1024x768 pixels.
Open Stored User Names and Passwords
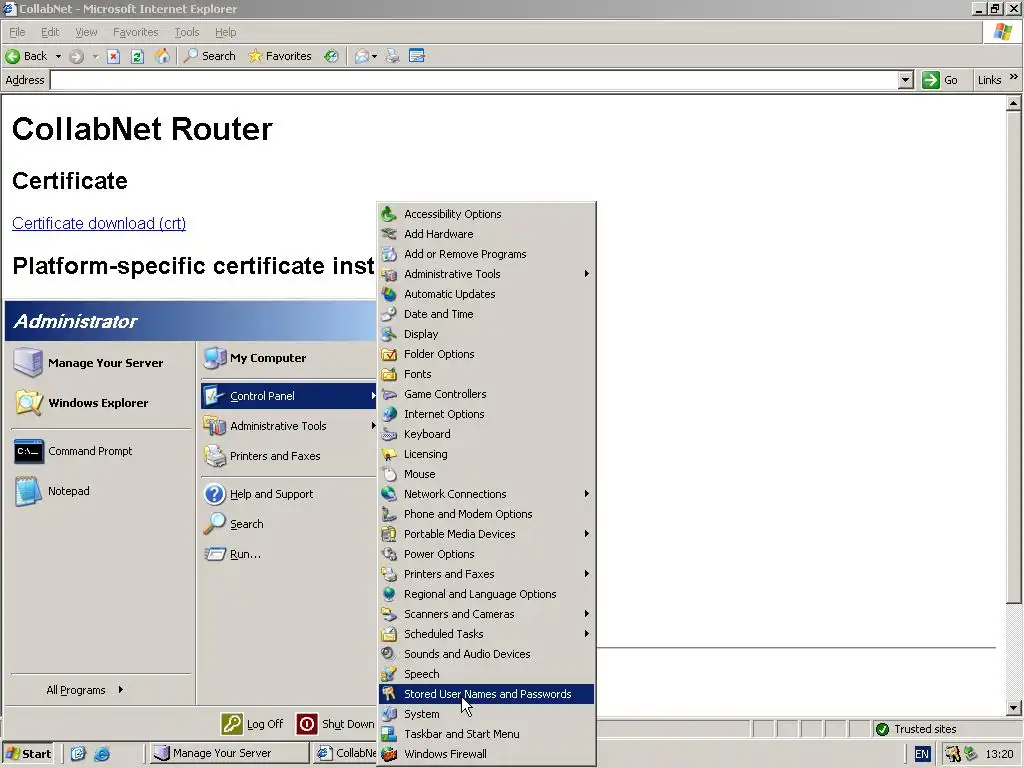click(x=487, y=694)
